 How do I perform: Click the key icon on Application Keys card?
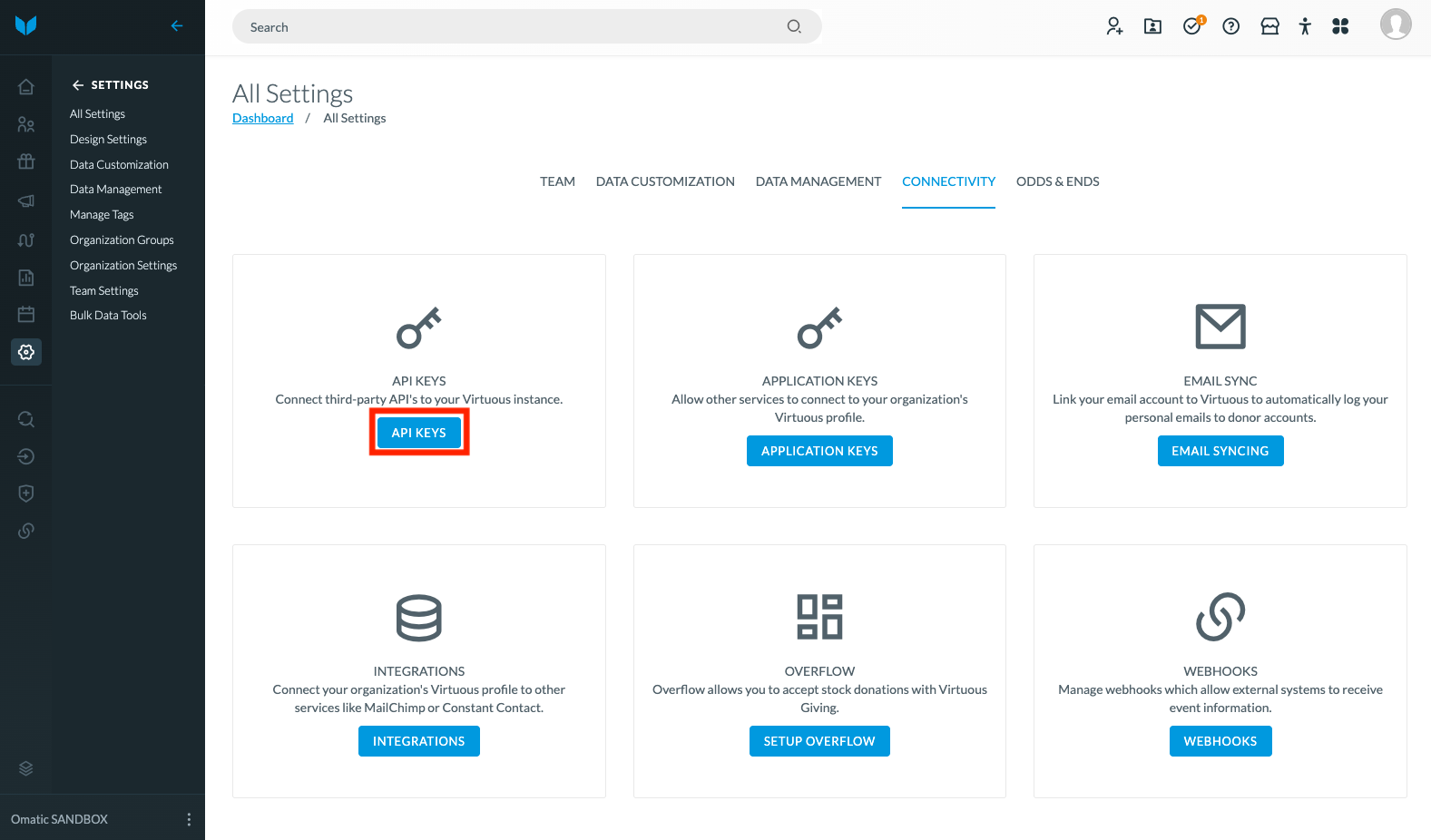click(x=819, y=327)
